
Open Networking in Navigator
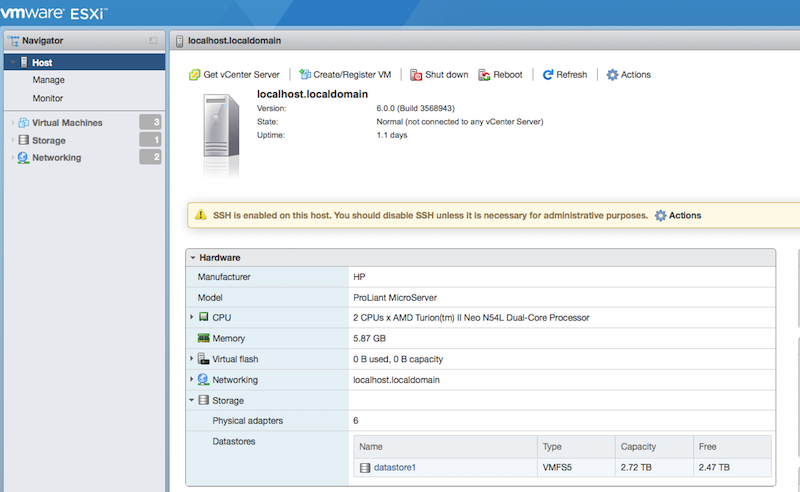tap(57, 158)
